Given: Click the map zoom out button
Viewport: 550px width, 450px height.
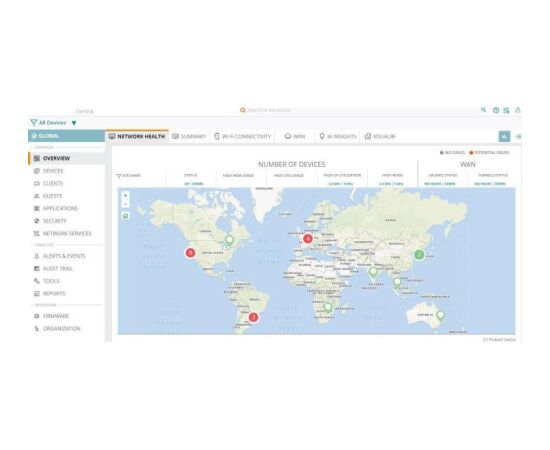Looking at the screenshot, I should pos(126,204).
